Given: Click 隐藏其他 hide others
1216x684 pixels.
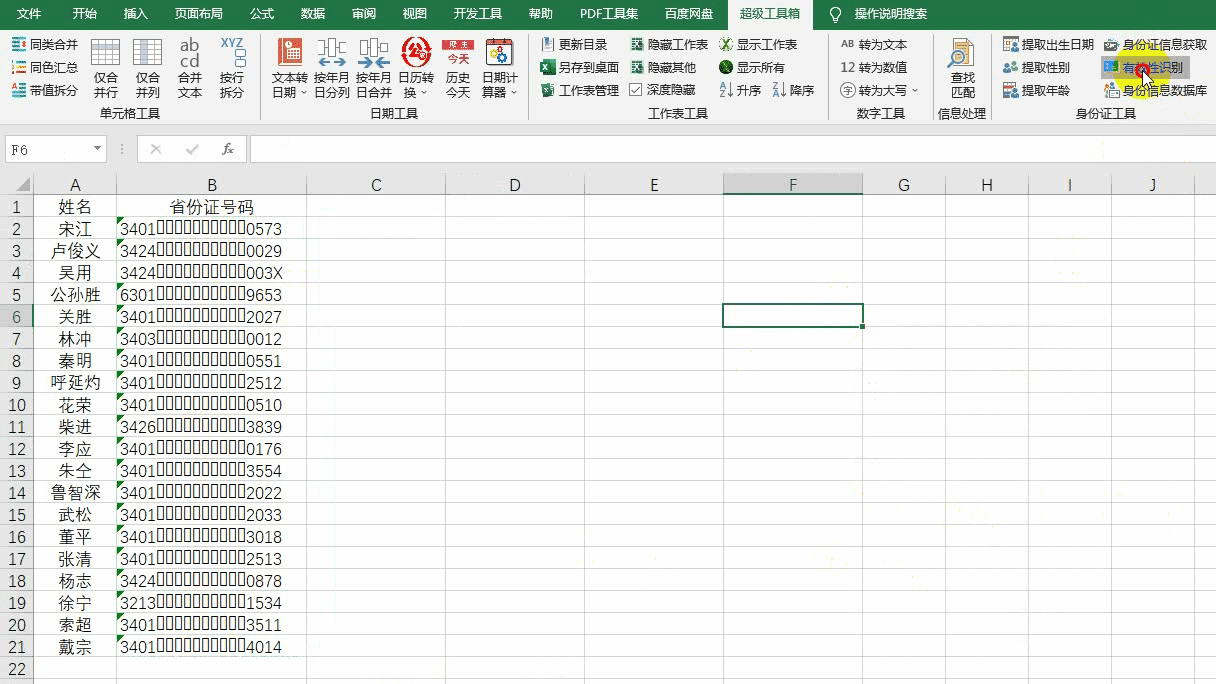Looking at the screenshot, I should [663, 68].
